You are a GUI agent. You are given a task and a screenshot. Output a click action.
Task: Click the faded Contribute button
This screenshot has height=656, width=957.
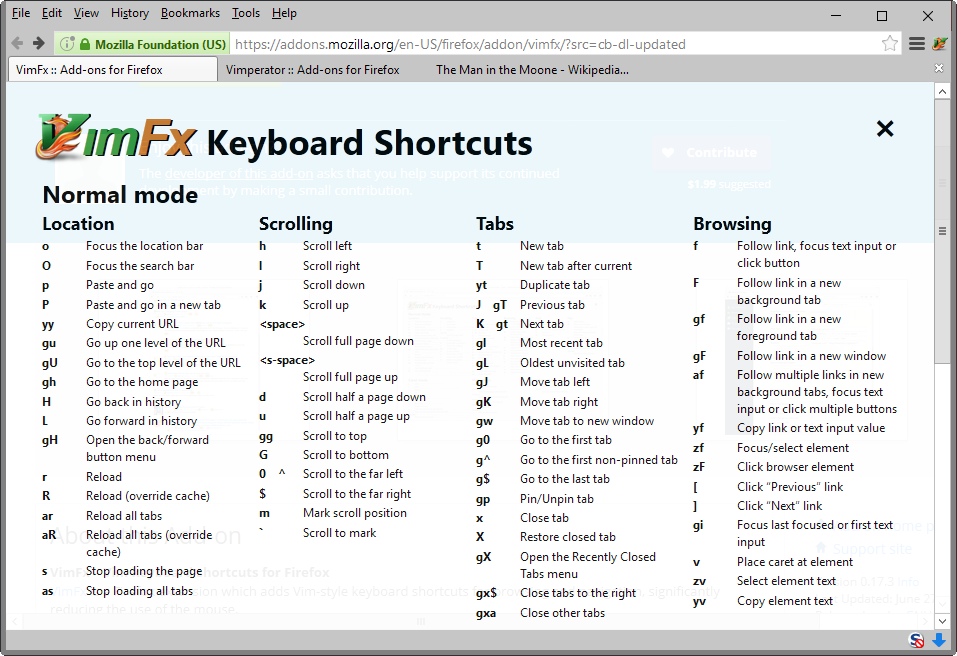(711, 153)
